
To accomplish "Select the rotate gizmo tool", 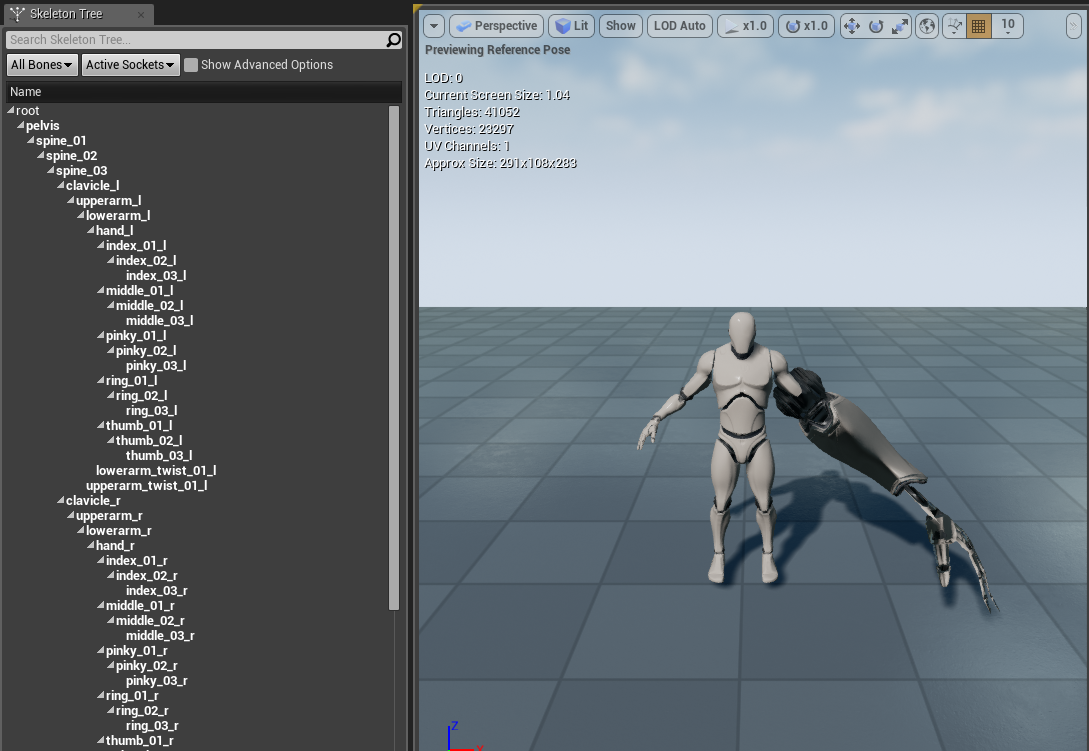I will 876,26.
